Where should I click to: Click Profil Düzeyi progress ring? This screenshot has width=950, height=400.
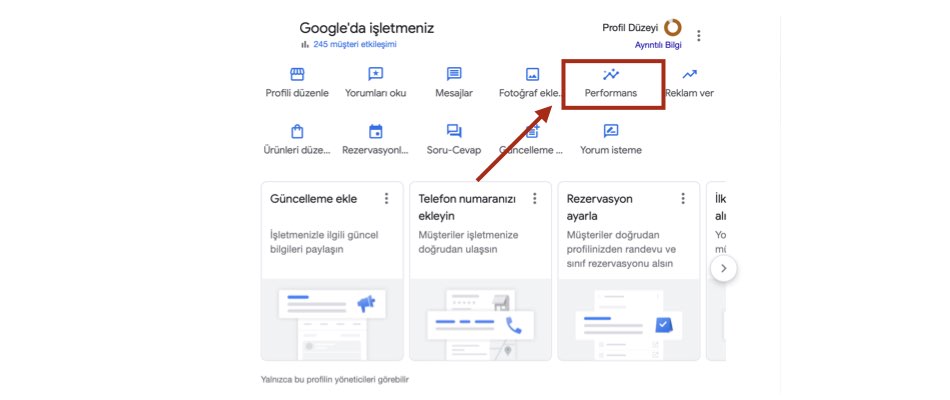(673, 28)
